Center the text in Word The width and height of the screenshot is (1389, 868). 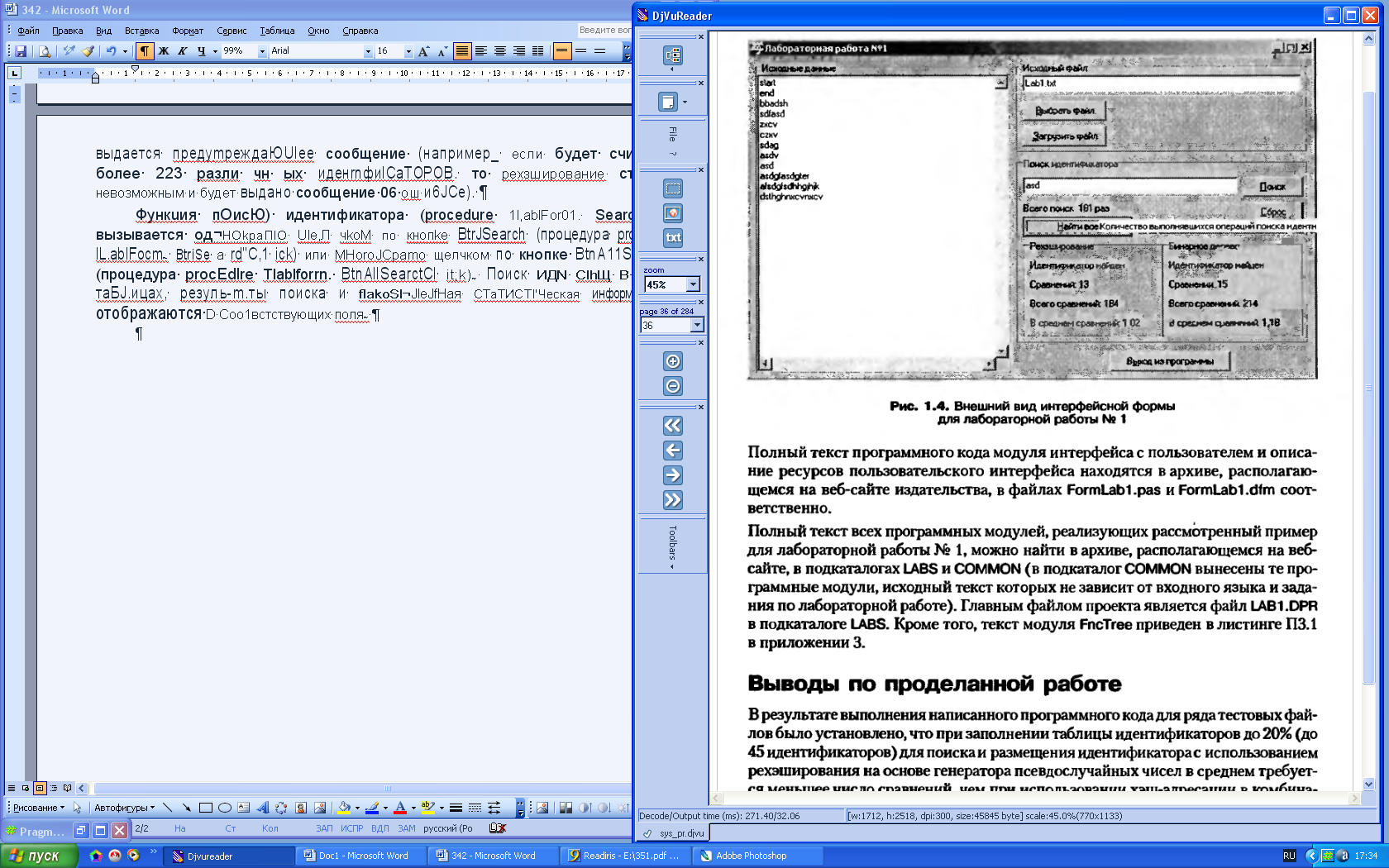click(500, 51)
